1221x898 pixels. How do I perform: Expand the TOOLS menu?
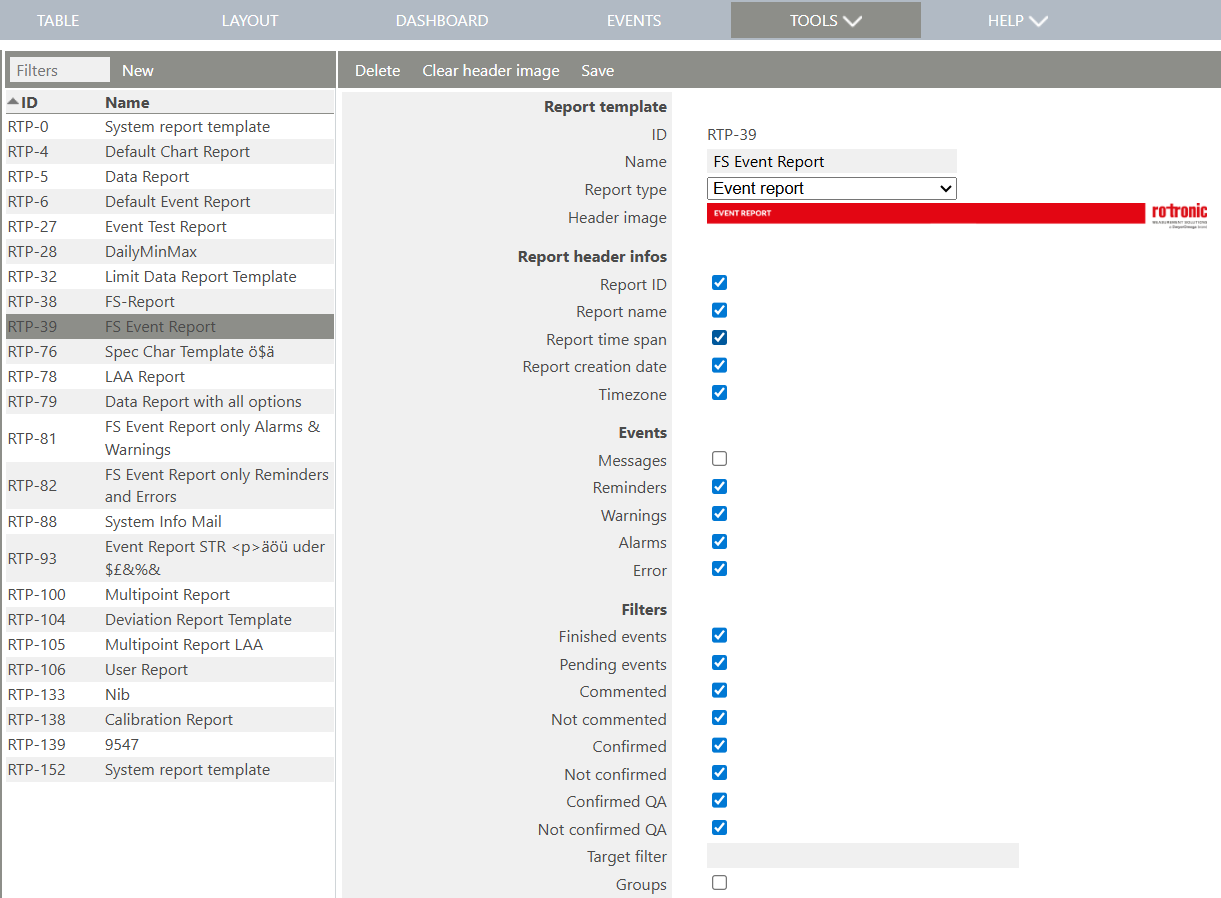tap(825, 20)
